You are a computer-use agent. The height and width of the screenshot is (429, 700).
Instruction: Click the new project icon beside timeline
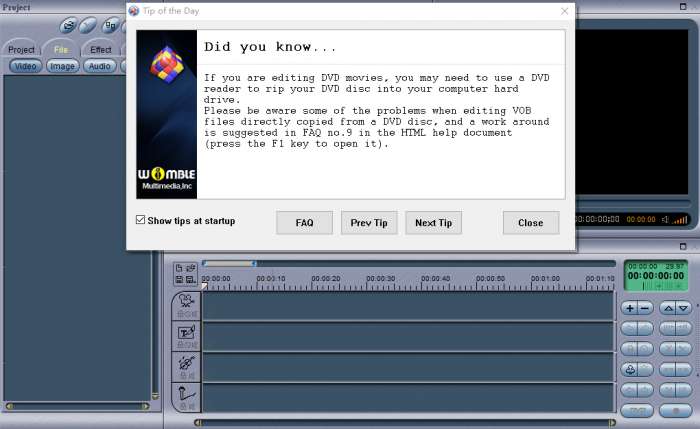[x=179, y=268]
